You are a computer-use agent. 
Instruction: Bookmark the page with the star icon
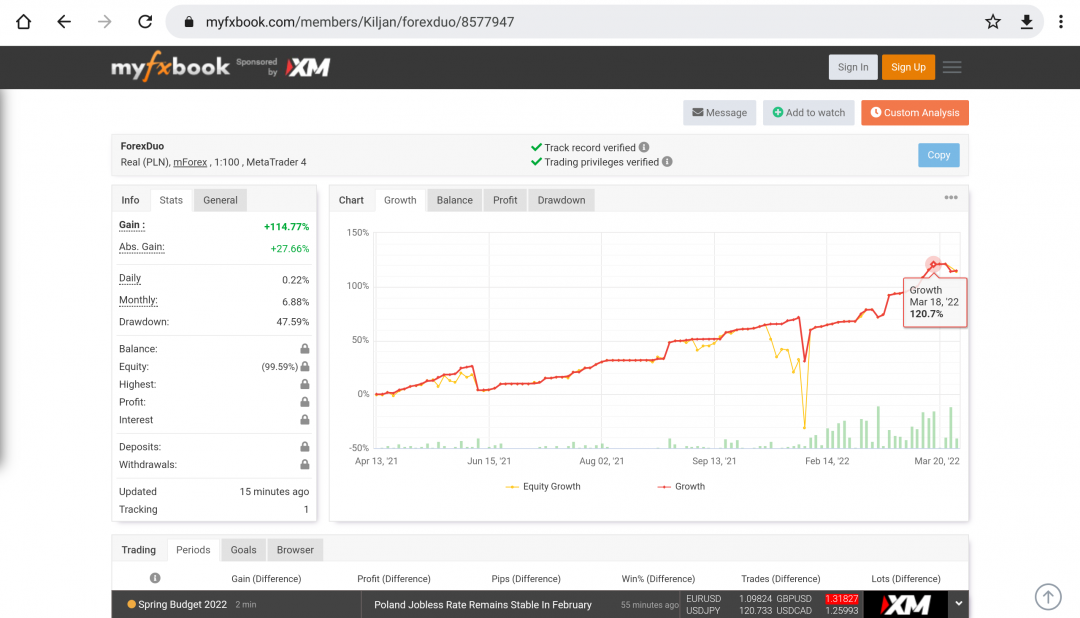(992, 21)
